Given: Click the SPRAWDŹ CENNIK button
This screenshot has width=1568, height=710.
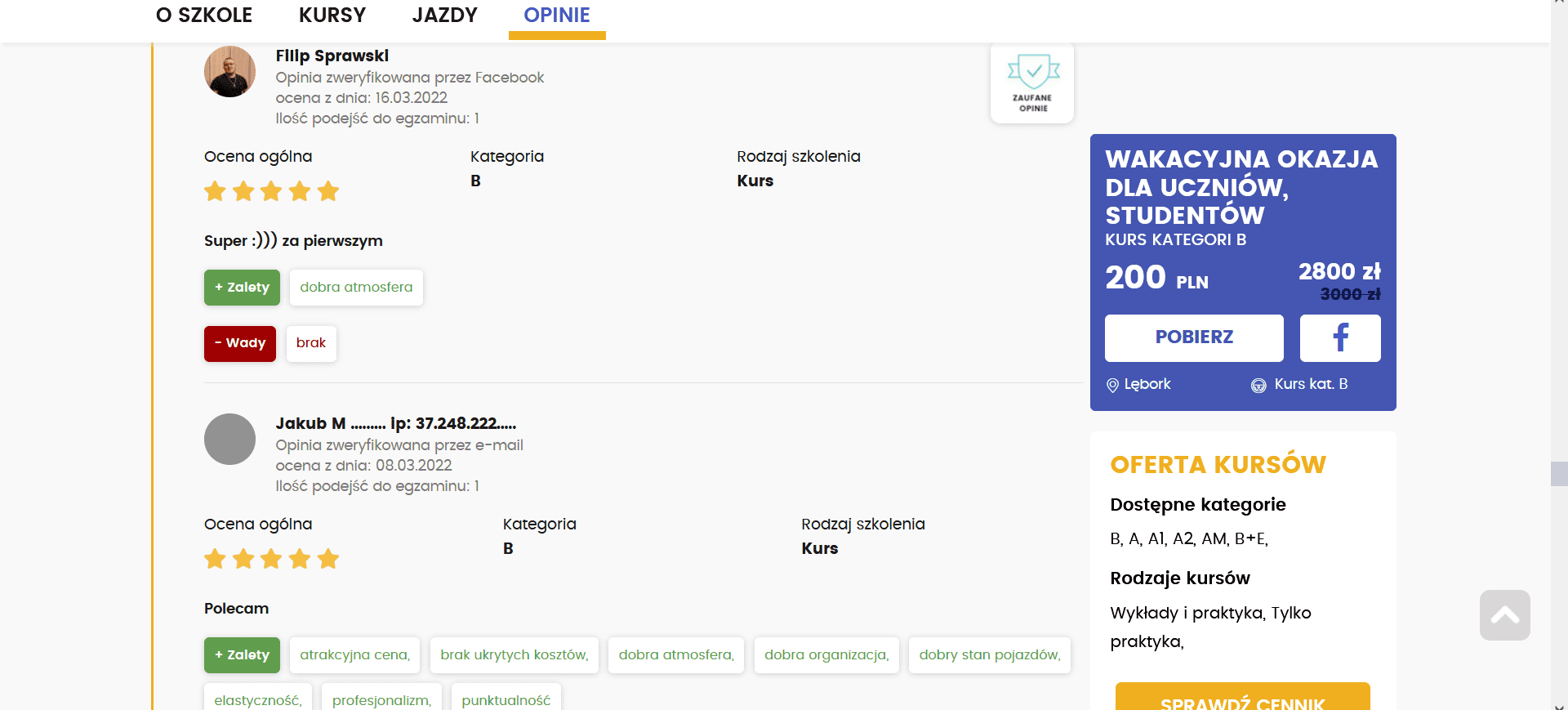Looking at the screenshot, I should (1241, 699).
